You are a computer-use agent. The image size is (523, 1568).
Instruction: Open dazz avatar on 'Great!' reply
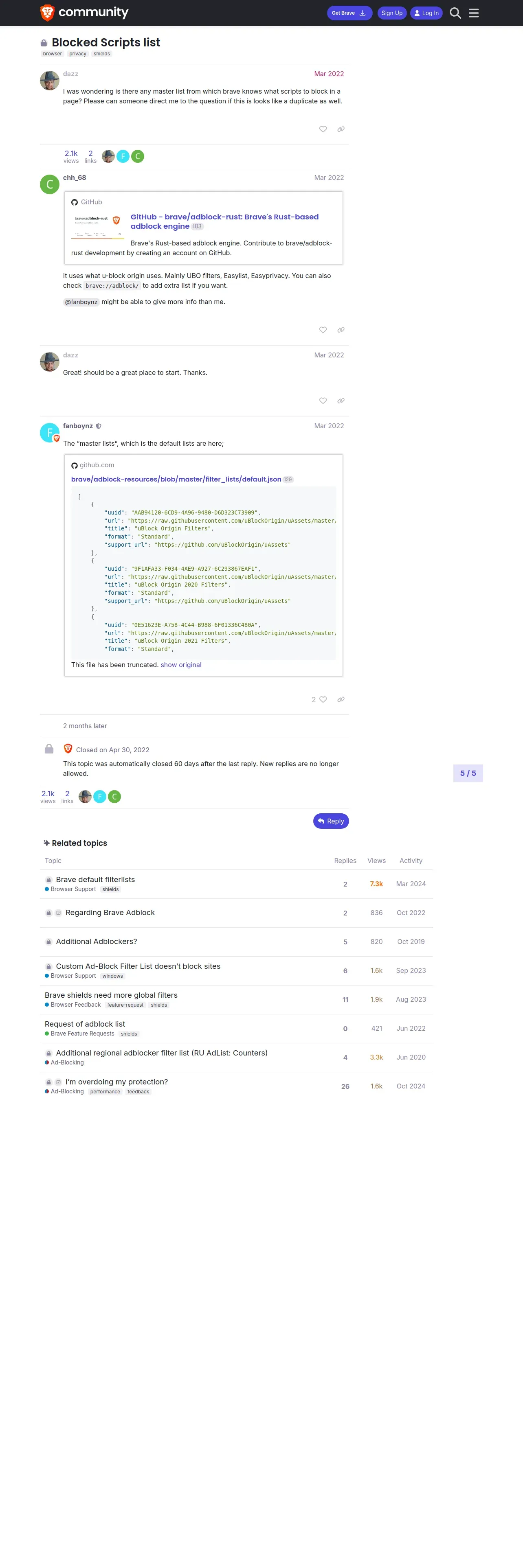point(49,361)
